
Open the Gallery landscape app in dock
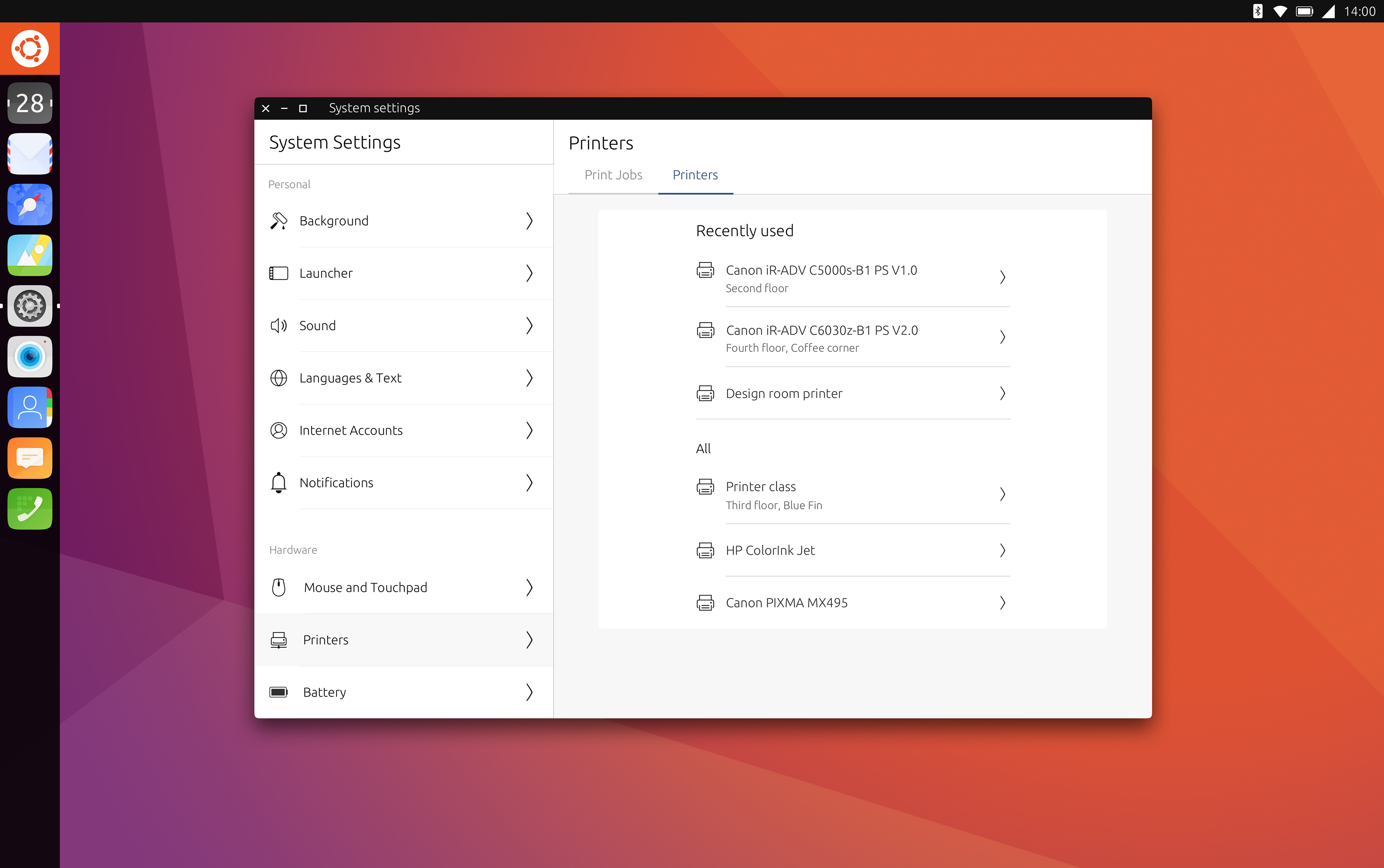[30, 255]
